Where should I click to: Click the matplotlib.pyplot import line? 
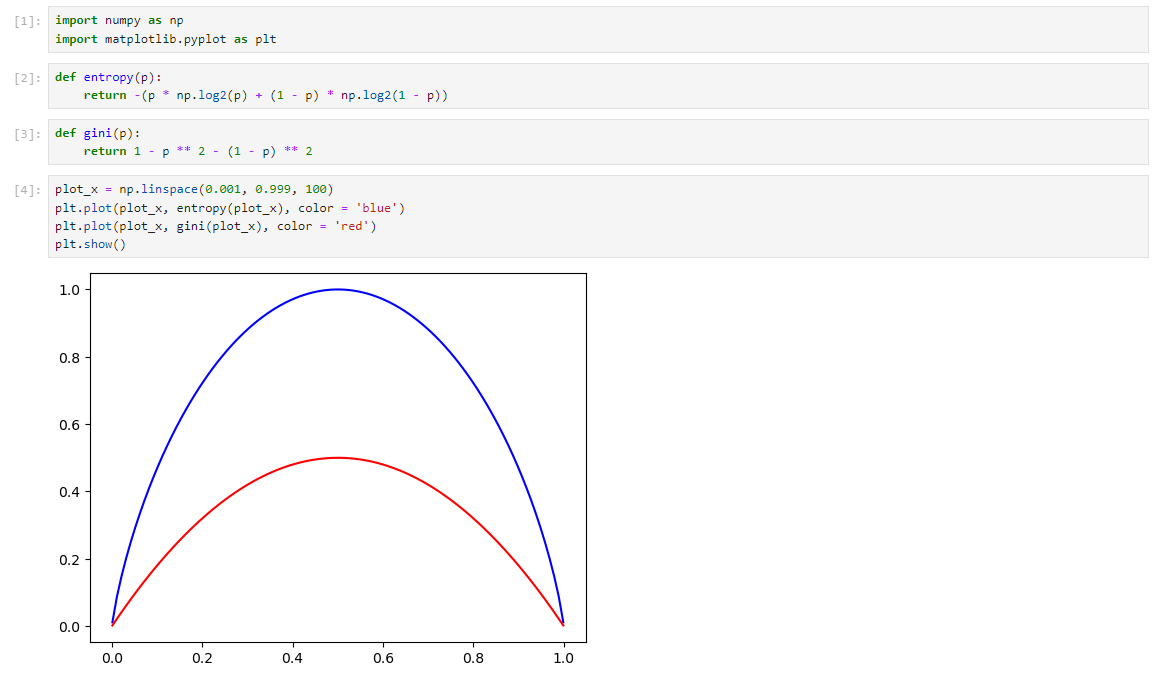(x=165, y=39)
